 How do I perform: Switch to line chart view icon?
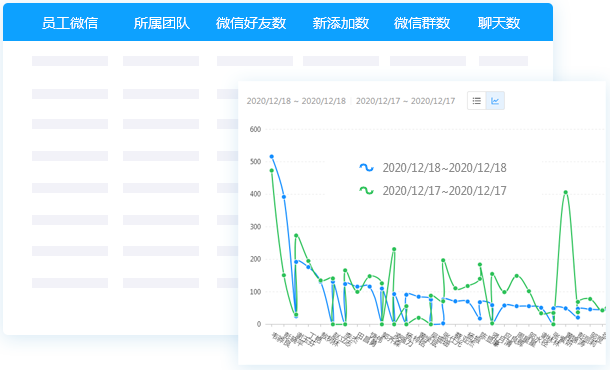495,101
